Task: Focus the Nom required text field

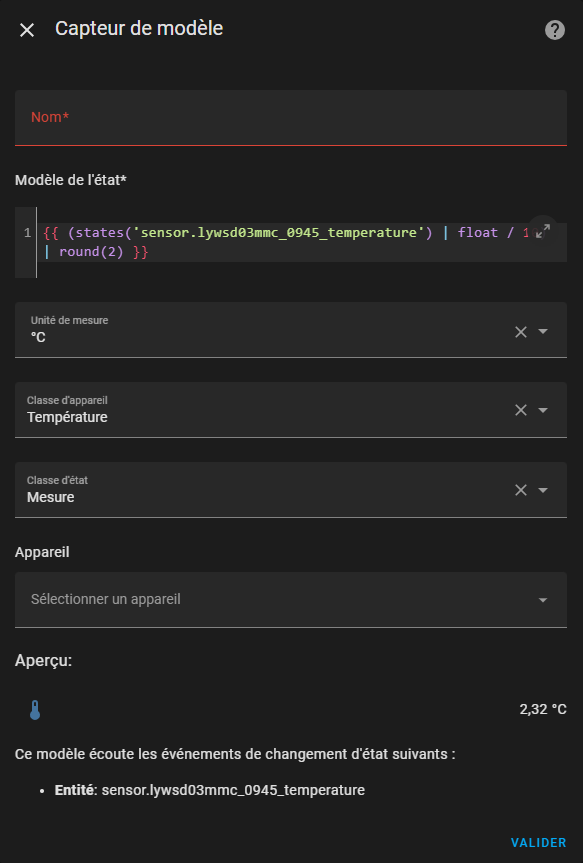Action: [291, 118]
